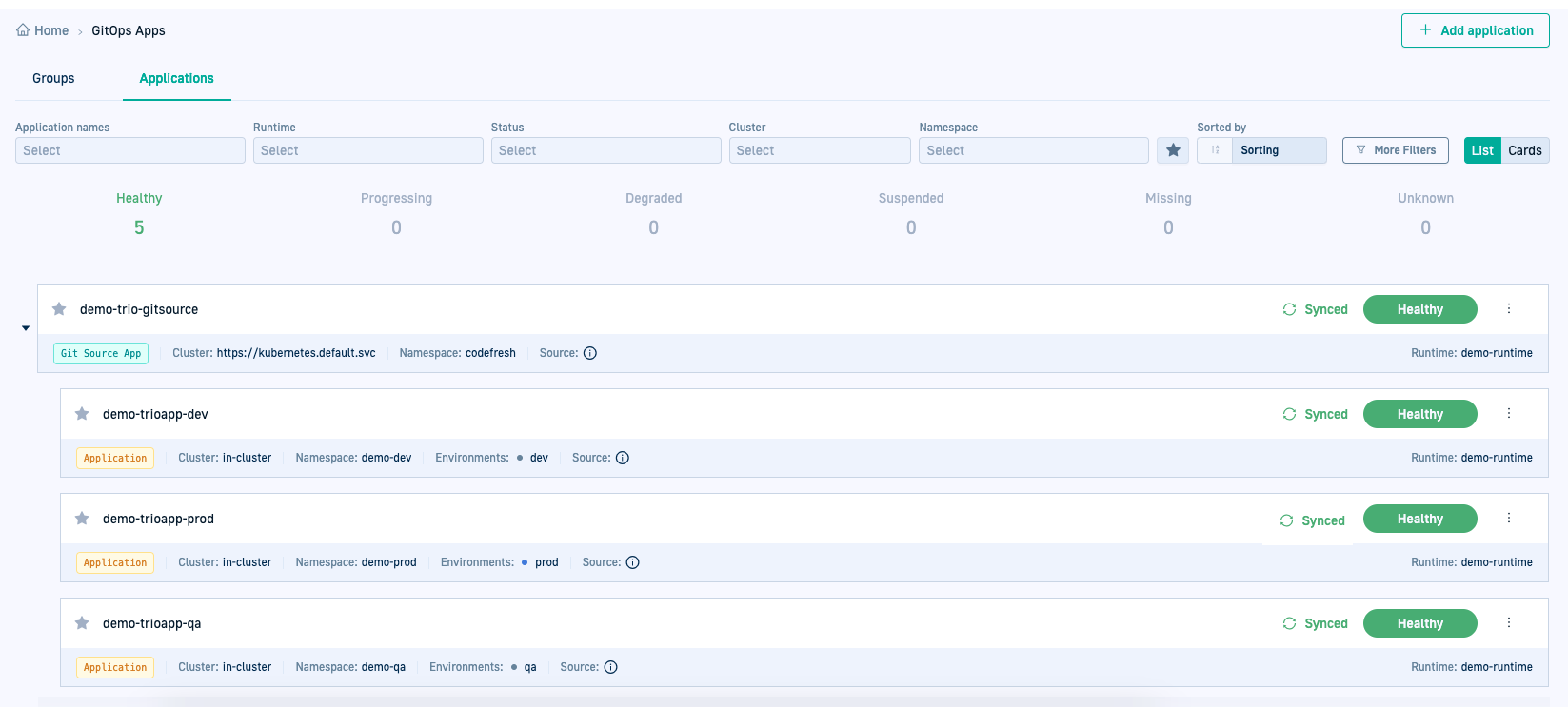The height and width of the screenshot is (707, 1568).
Task: Click the Add application button
Action: 1475,30
